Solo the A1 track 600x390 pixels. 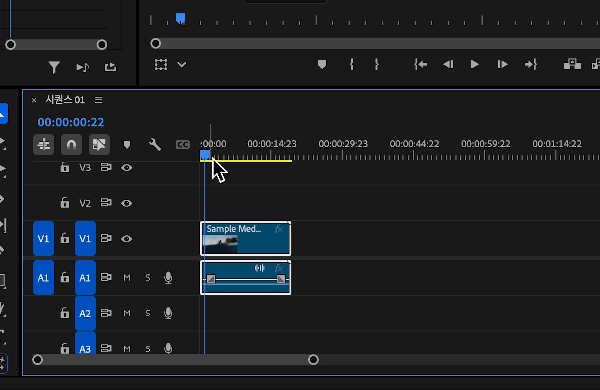pyautogui.click(x=148, y=277)
